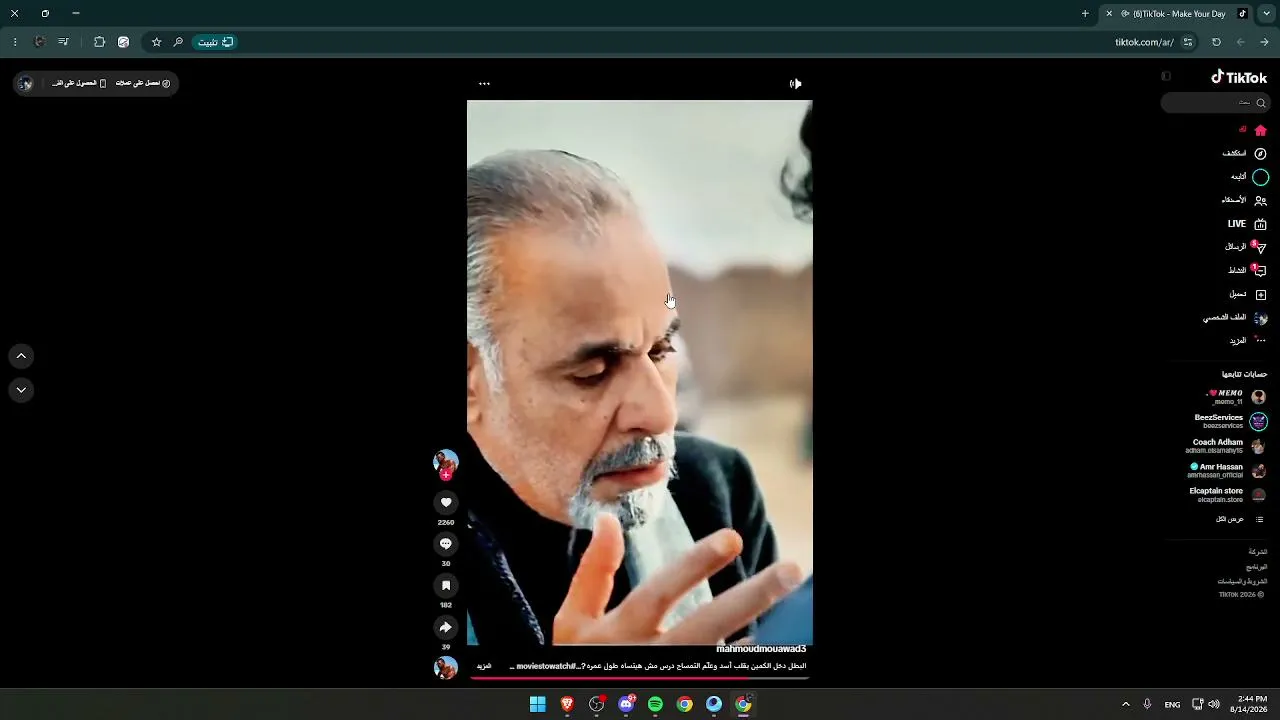
Task: Open the Amr Hassan followed account
Action: (1227, 470)
